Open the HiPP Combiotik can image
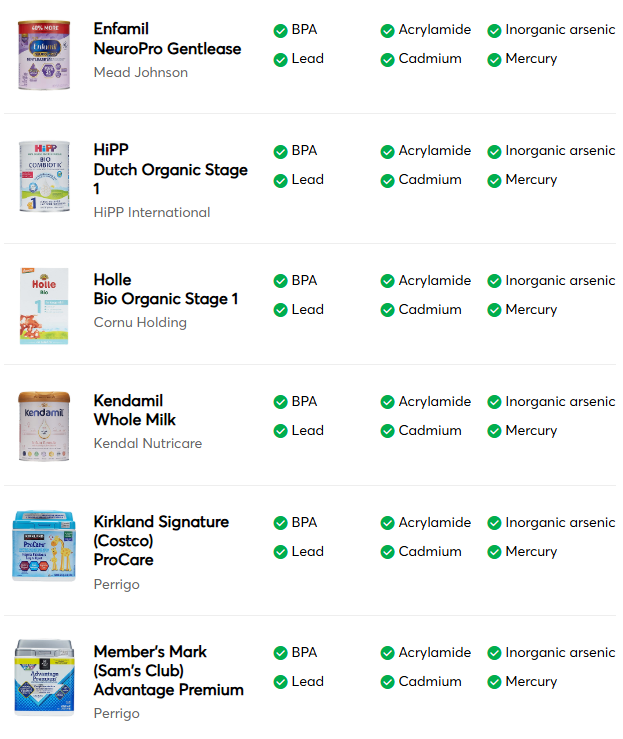This screenshot has height=739, width=623. click(x=44, y=177)
